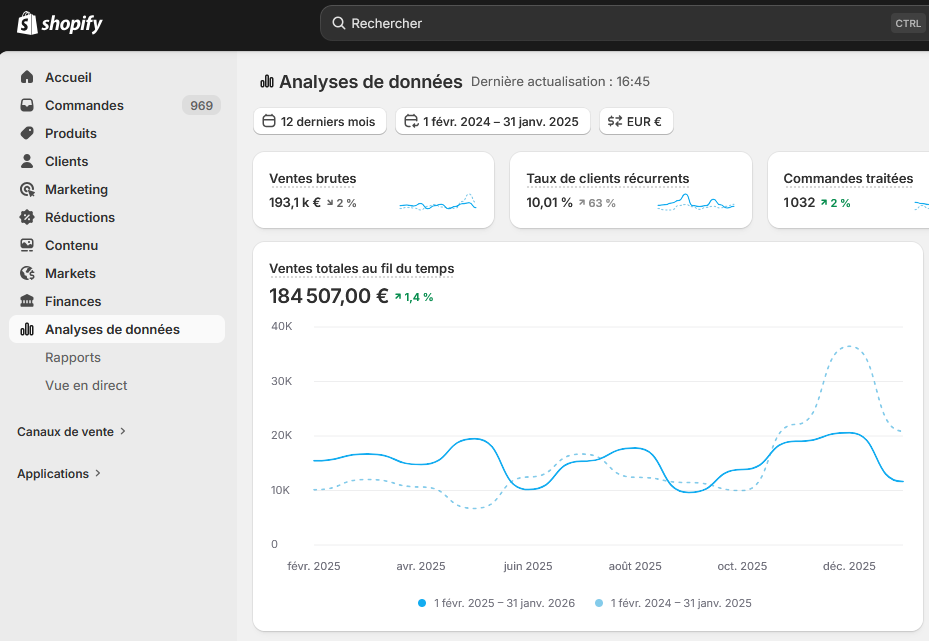Image resolution: width=929 pixels, height=641 pixels.
Task: Select the Commandes orders icon
Action: click(x=25, y=105)
